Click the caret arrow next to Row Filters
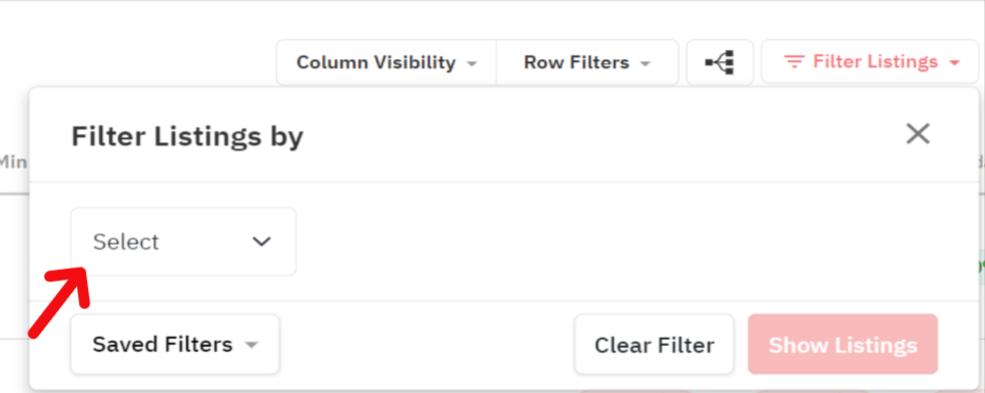The width and height of the screenshot is (985, 393). pyautogui.click(x=645, y=63)
